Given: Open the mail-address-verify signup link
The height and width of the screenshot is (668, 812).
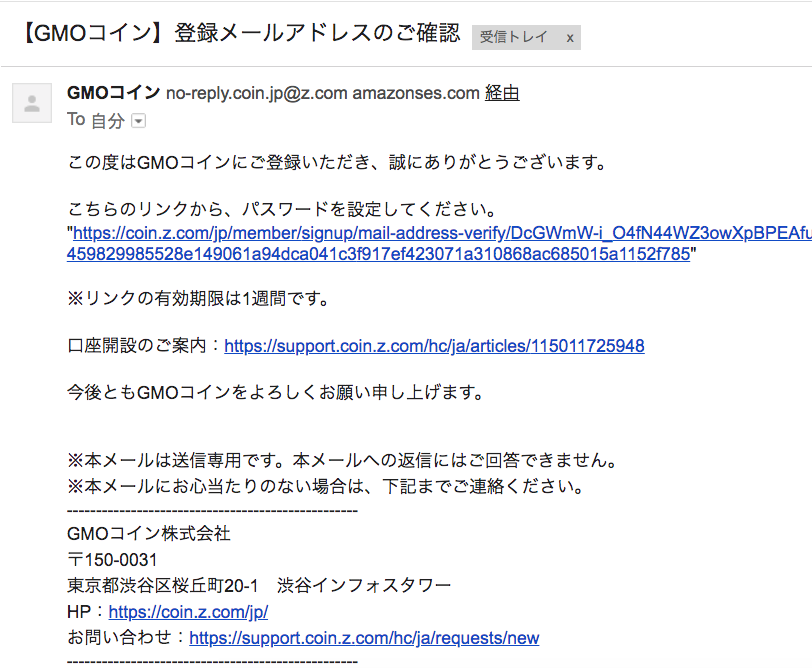Looking at the screenshot, I should (442, 233).
